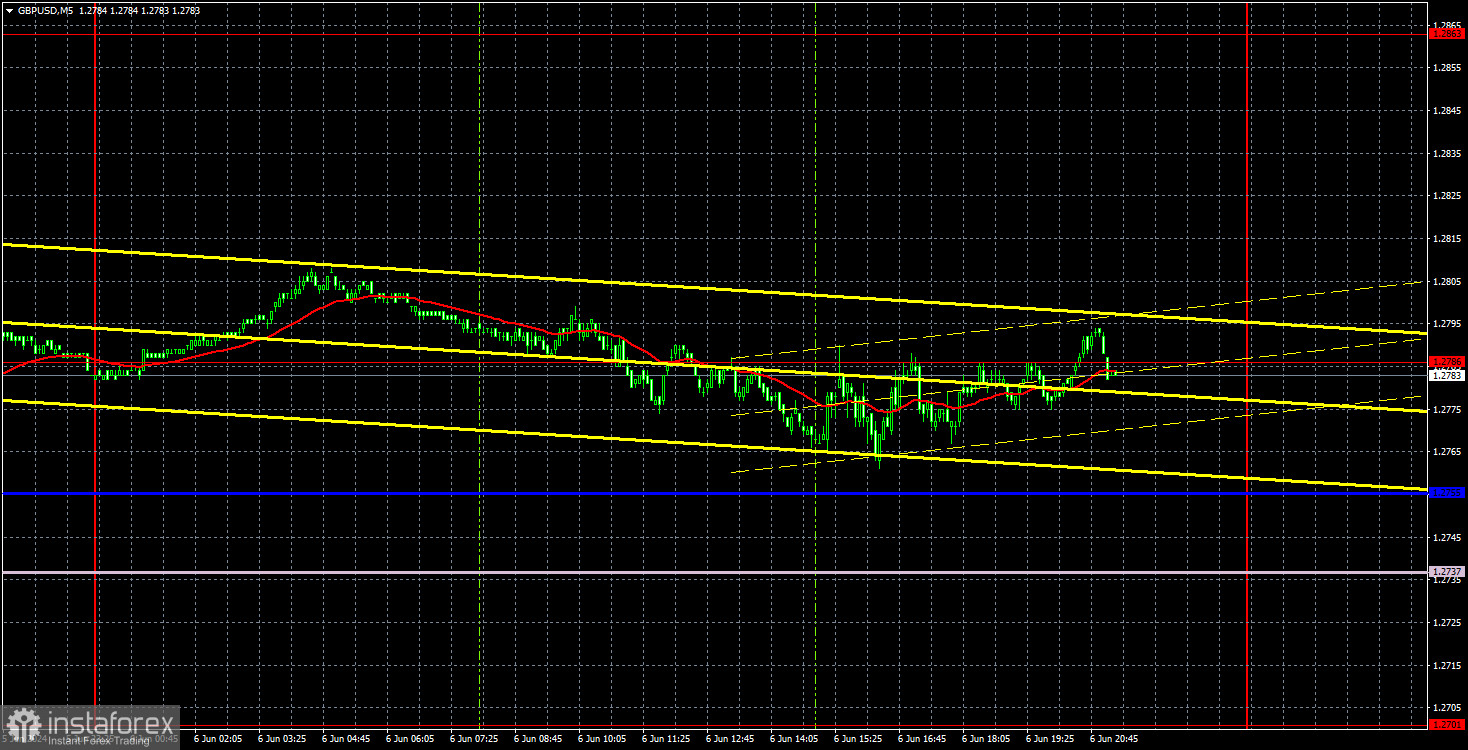Select the 6 Jun 16:45 time label

click(x=922, y=740)
